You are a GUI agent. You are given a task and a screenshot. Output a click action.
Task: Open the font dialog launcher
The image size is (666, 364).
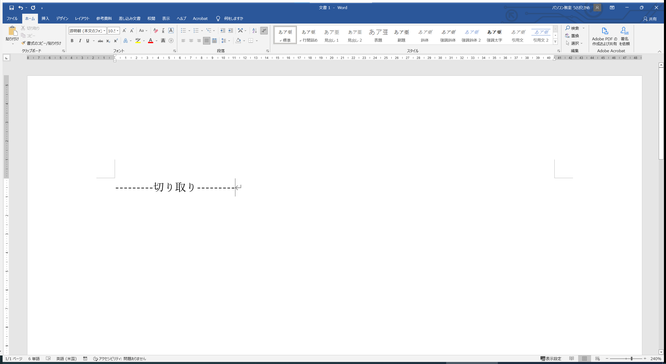coord(175,51)
